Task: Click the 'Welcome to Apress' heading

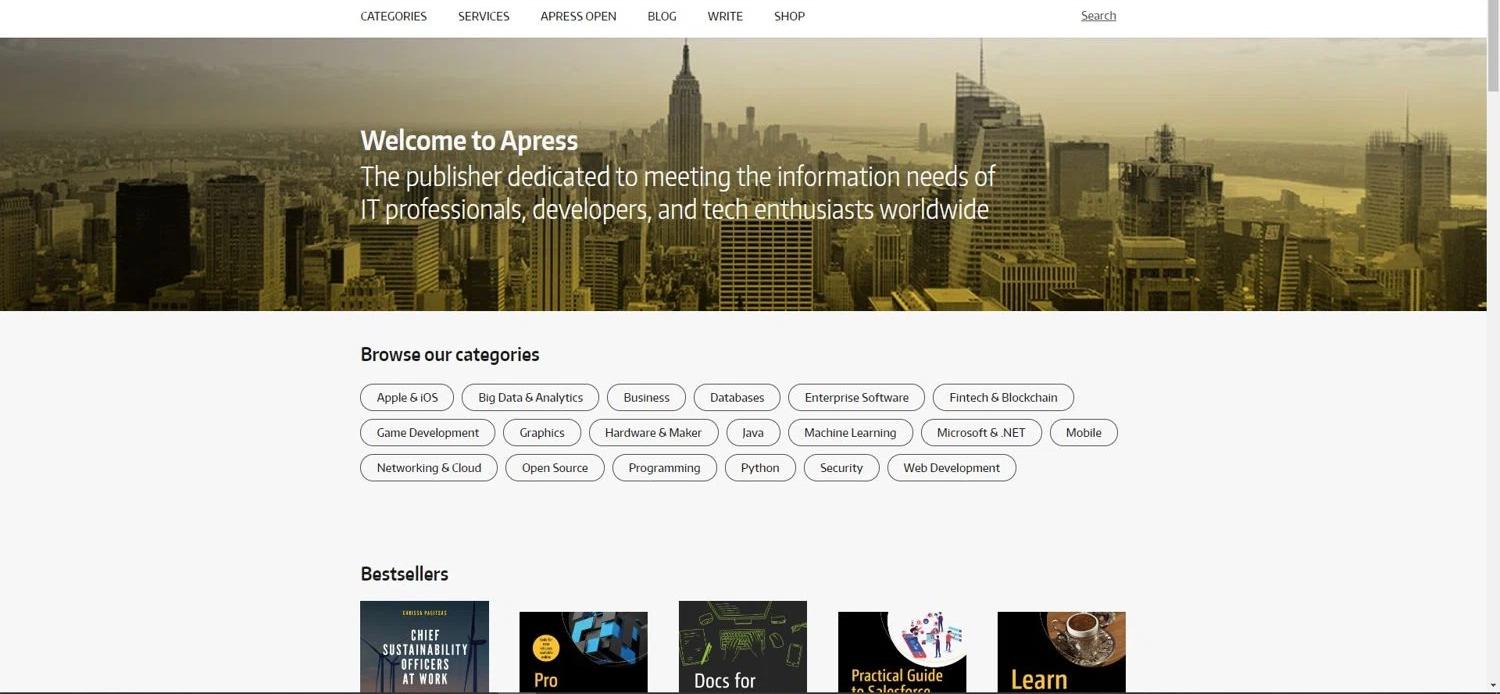Action: [469, 141]
